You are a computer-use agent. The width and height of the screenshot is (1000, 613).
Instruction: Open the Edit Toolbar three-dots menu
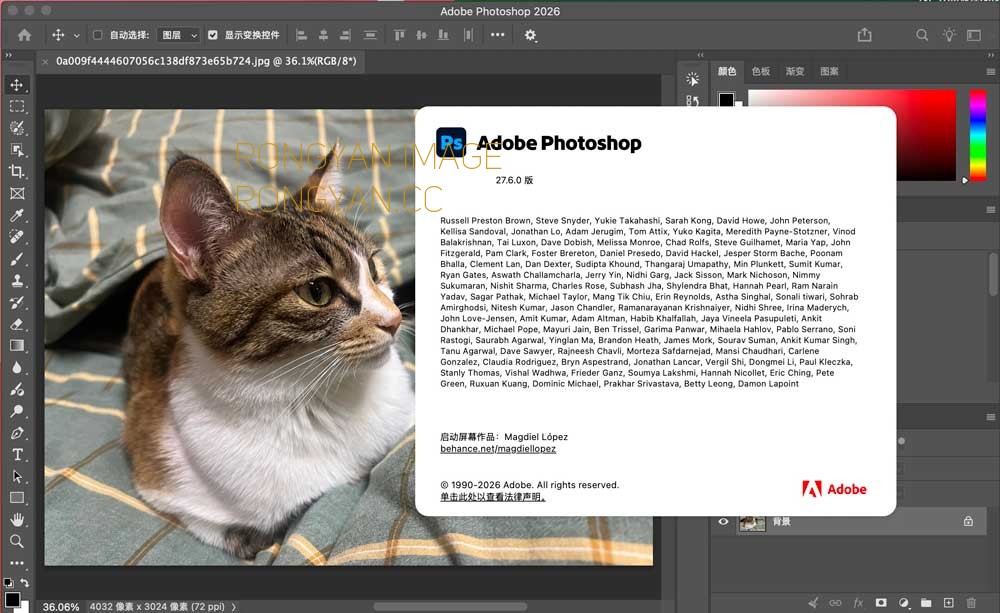(x=17, y=563)
